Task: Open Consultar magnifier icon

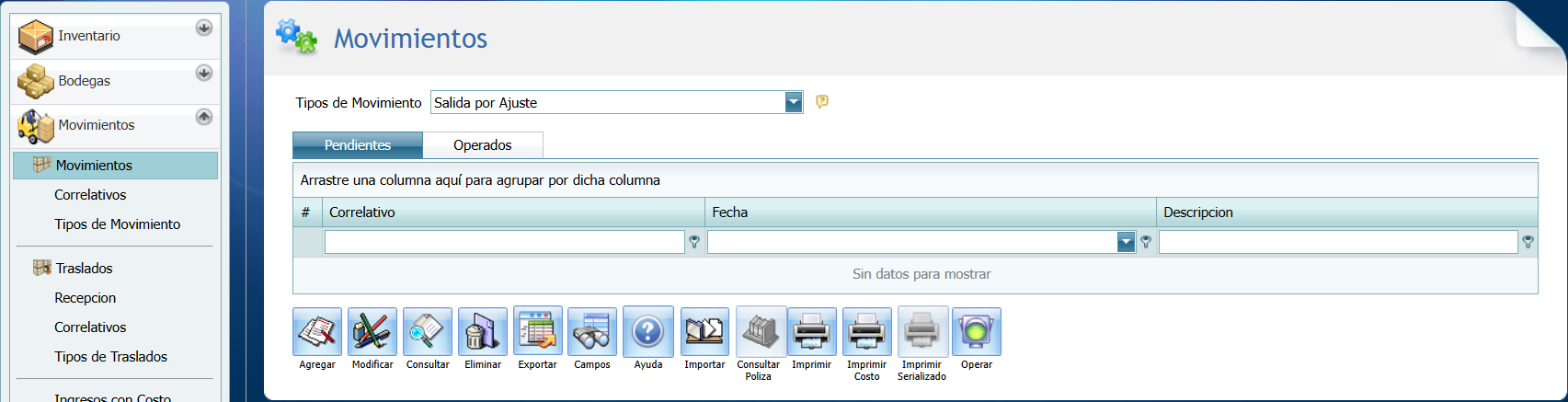Action: [428, 332]
